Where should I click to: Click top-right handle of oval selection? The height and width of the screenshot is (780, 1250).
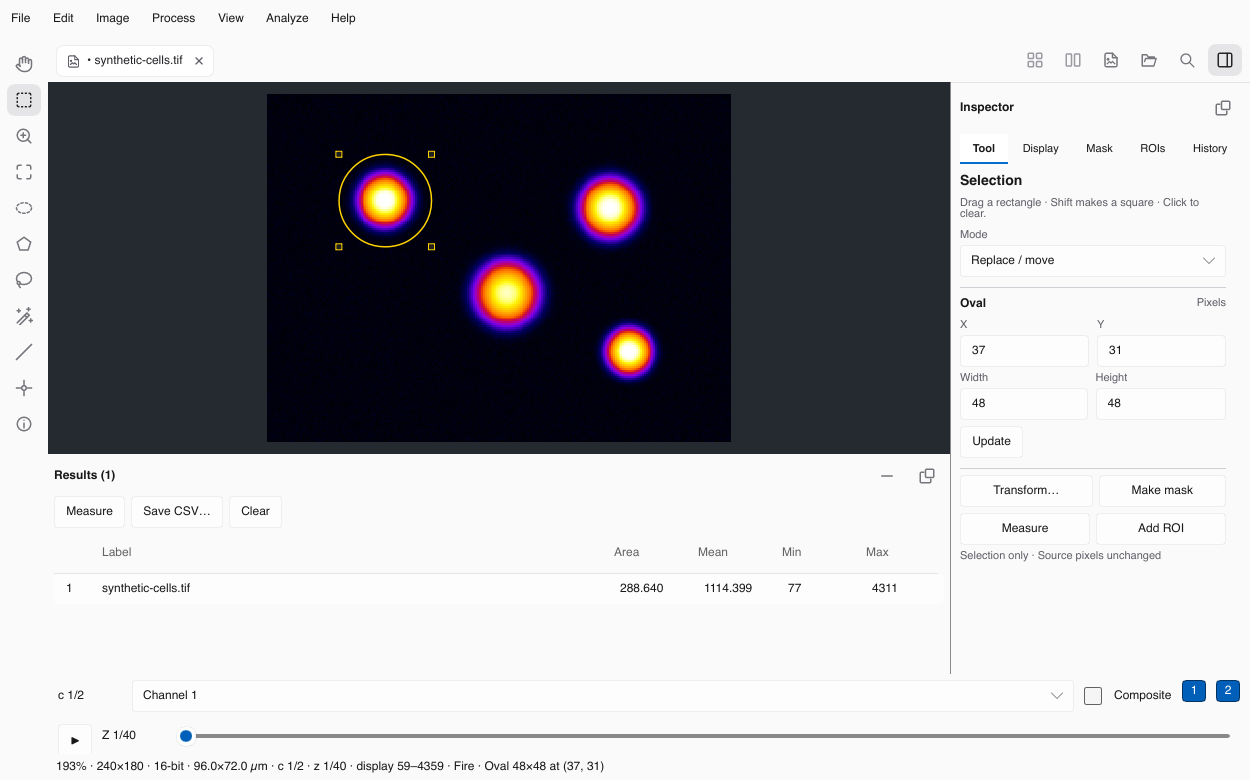point(431,154)
